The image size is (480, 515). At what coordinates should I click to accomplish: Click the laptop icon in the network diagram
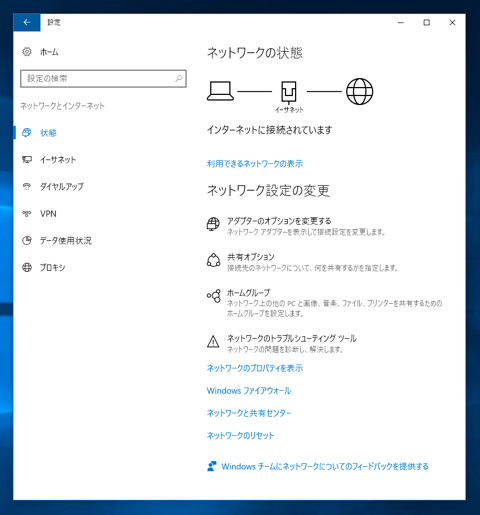click(x=220, y=91)
